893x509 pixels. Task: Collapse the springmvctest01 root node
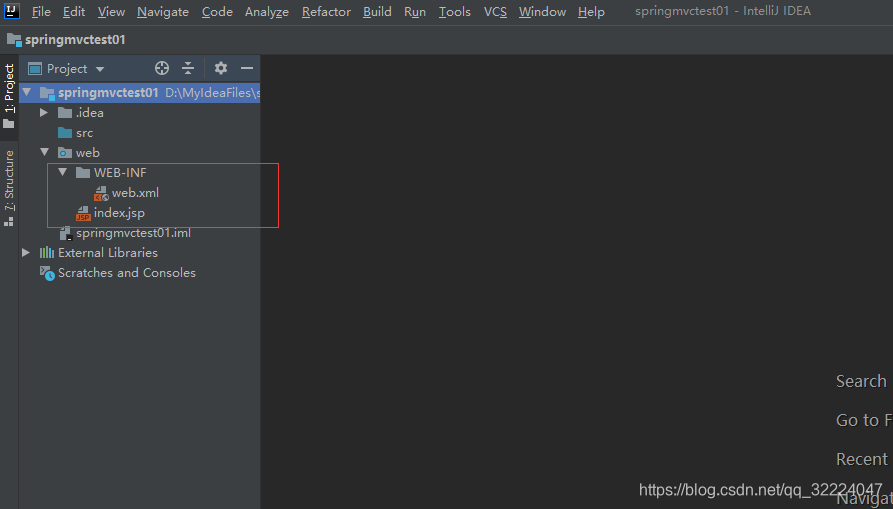[27, 92]
